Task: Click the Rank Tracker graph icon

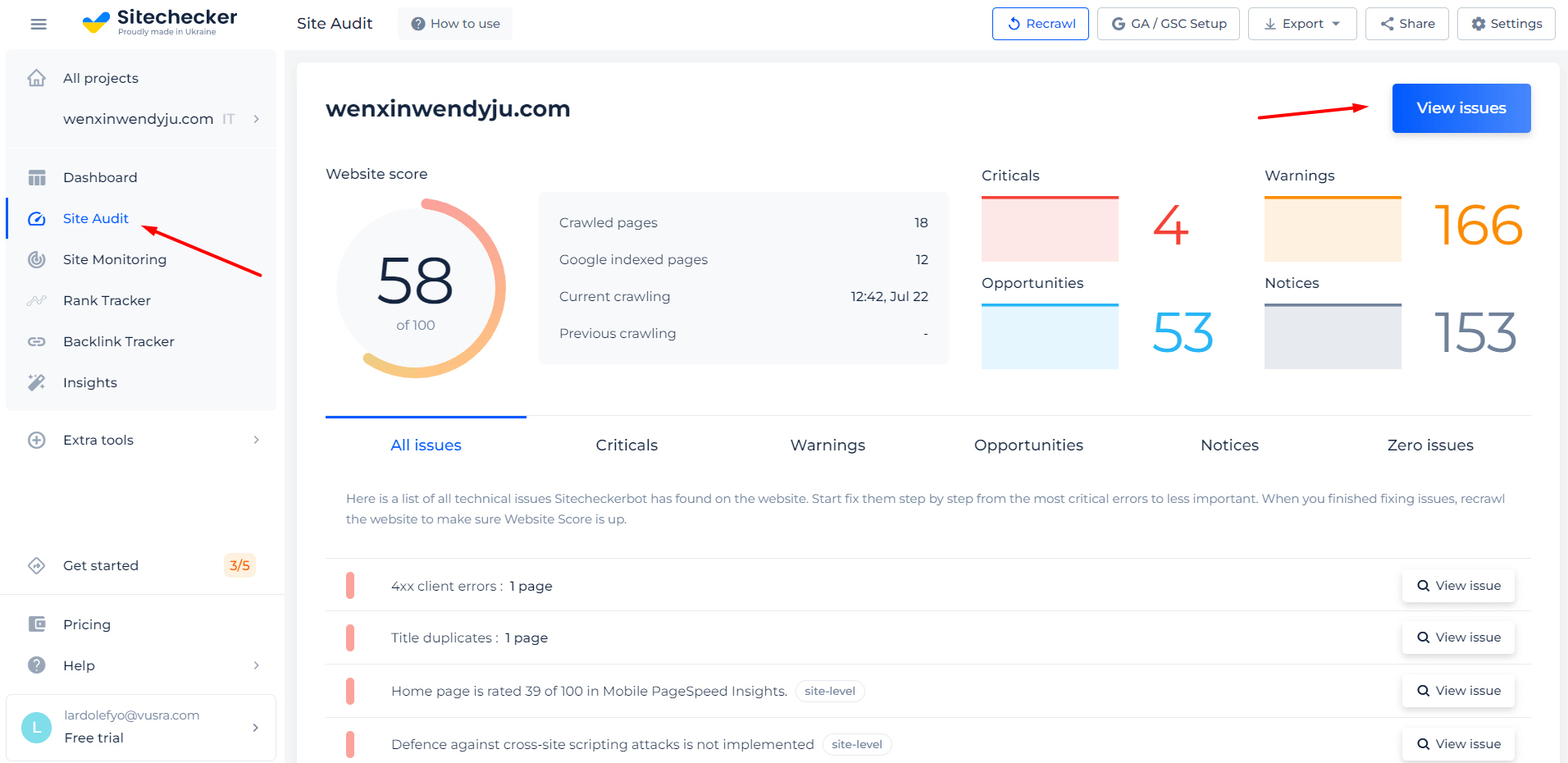Action: pyautogui.click(x=37, y=300)
